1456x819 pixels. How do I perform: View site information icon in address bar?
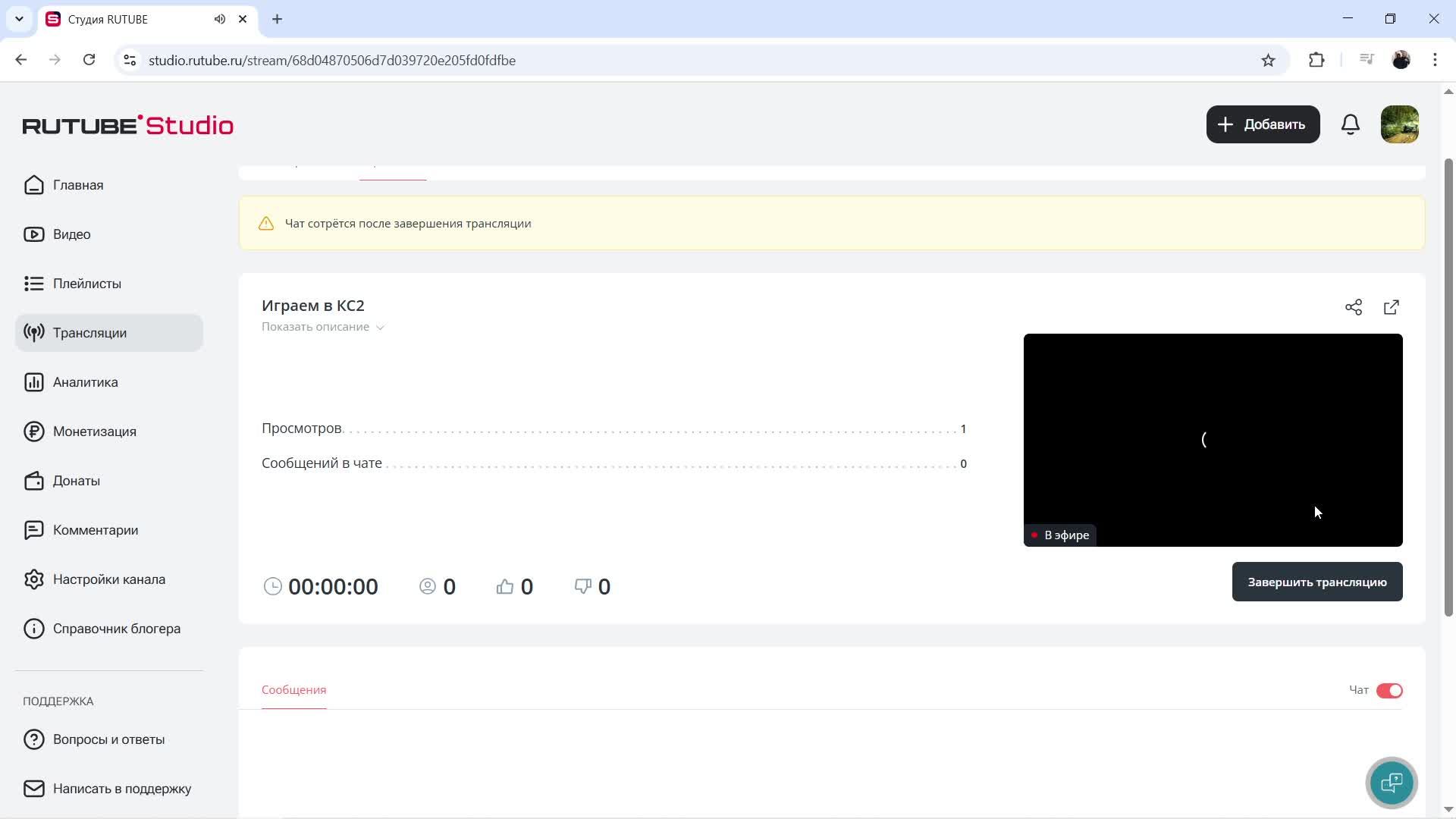click(x=130, y=61)
